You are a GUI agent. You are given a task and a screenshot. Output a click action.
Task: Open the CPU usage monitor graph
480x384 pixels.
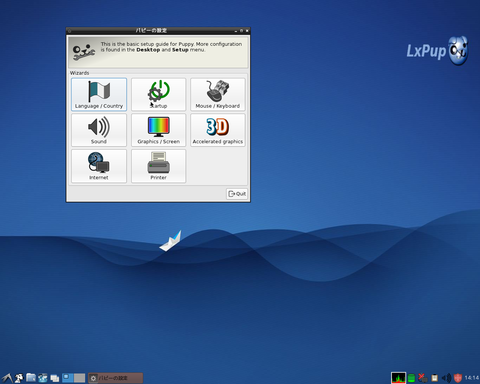[398, 378]
